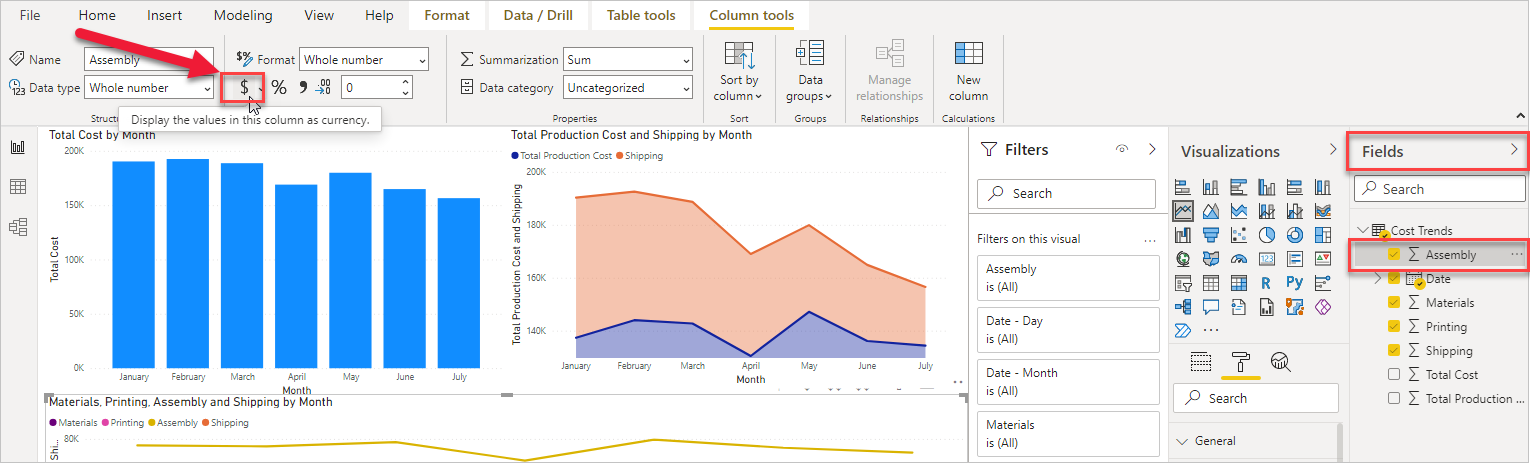Image resolution: width=1530 pixels, height=463 pixels.
Task: Open Data groups menu
Action: pyautogui.click(x=809, y=72)
